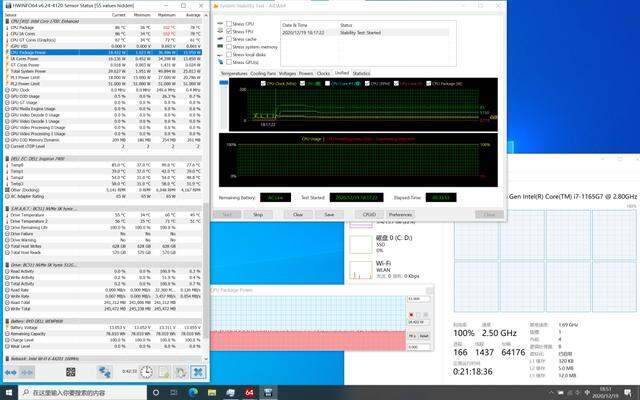Click red color swatch in CPU Package Power graph

[x=411, y=315]
